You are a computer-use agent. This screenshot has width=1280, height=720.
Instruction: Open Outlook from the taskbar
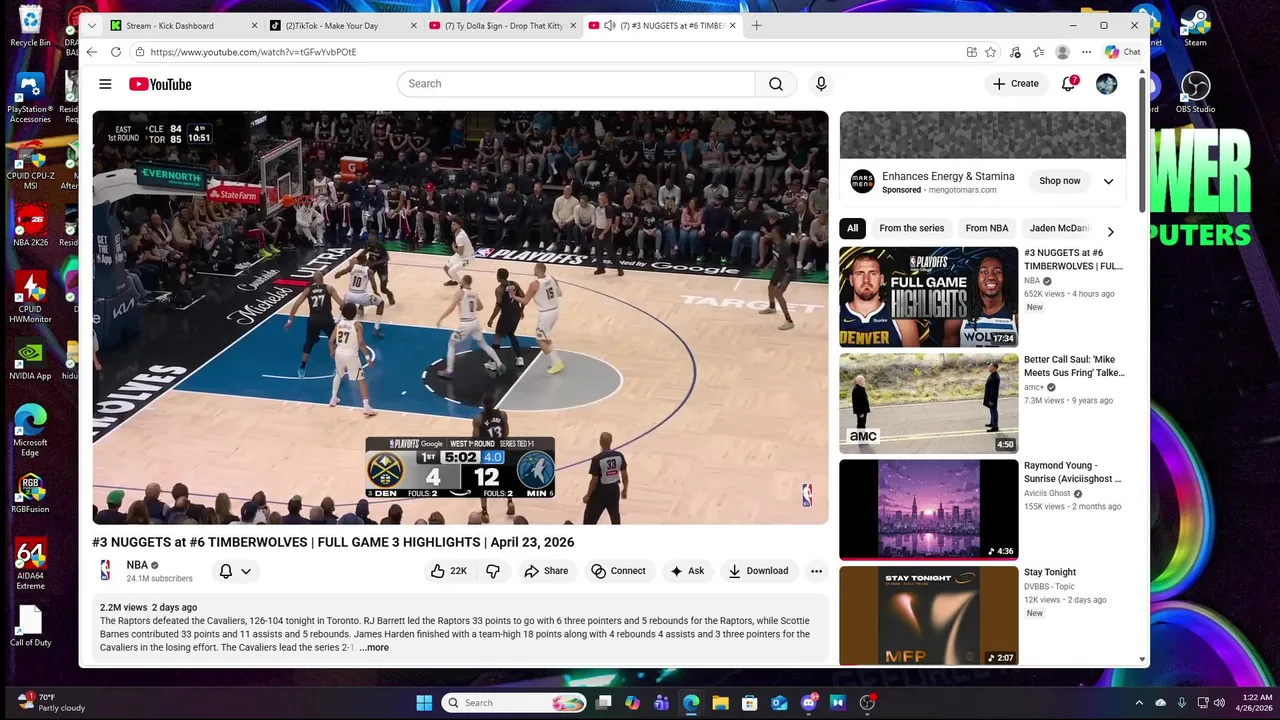coord(779,702)
